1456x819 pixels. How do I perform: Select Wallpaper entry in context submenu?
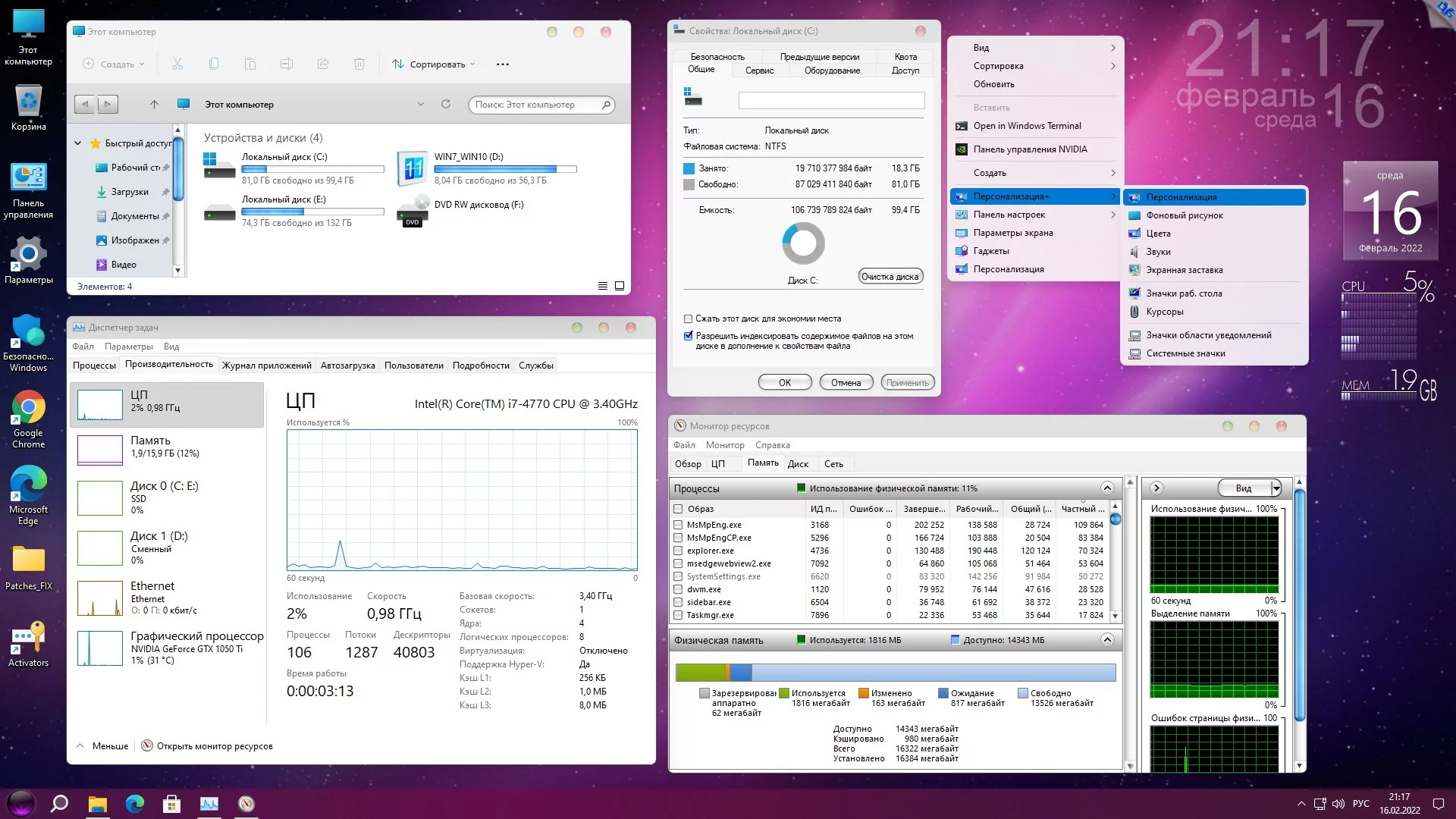coord(1185,215)
